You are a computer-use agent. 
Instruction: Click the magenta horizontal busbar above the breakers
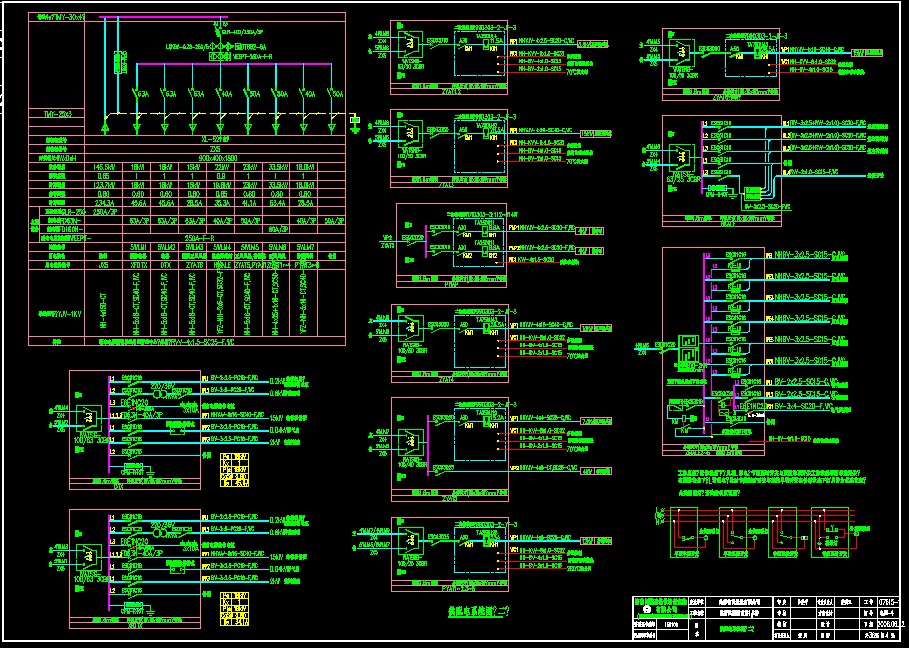coord(226,64)
